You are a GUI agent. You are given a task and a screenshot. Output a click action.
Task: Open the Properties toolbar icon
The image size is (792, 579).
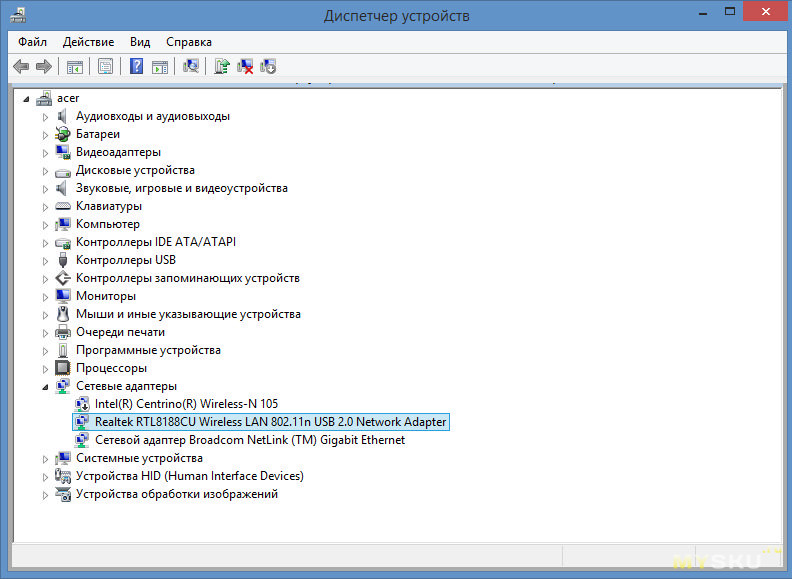click(104, 66)
